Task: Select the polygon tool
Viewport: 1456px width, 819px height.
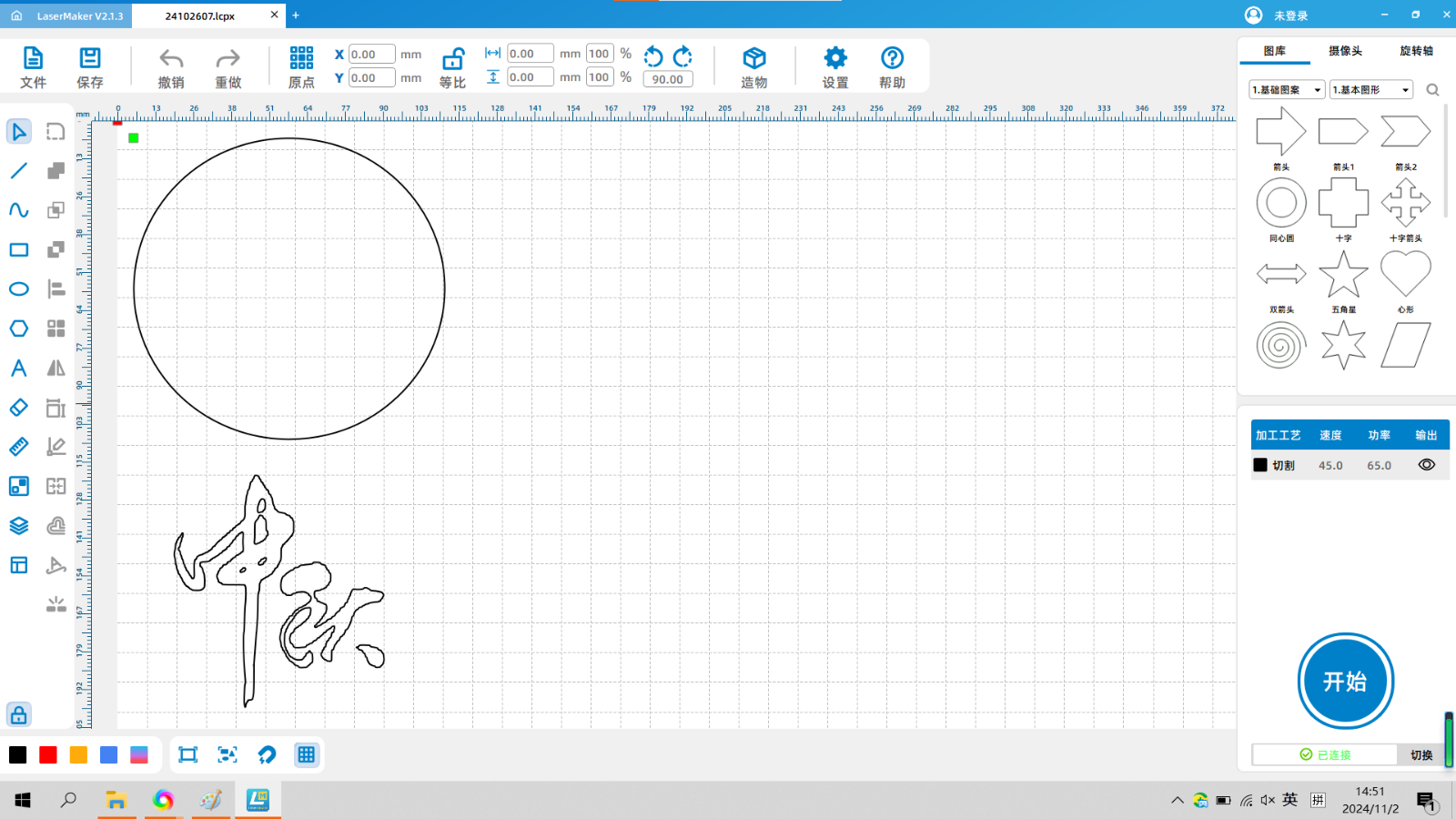Action: [x=18, y=329]
